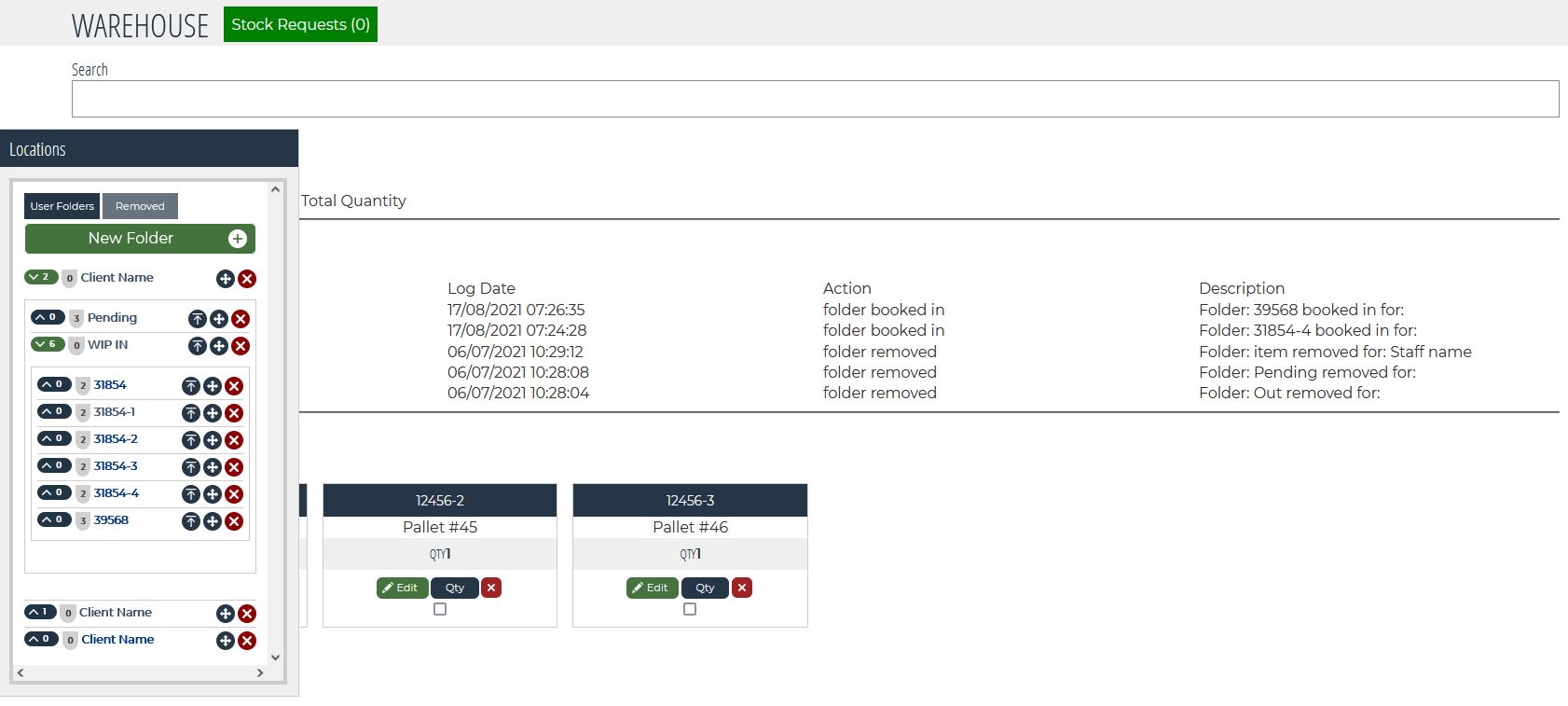This screenshot has height=706, width=1568.
Task: Click Qty button on pallet 12456-3
Action: tap(705, 588)
